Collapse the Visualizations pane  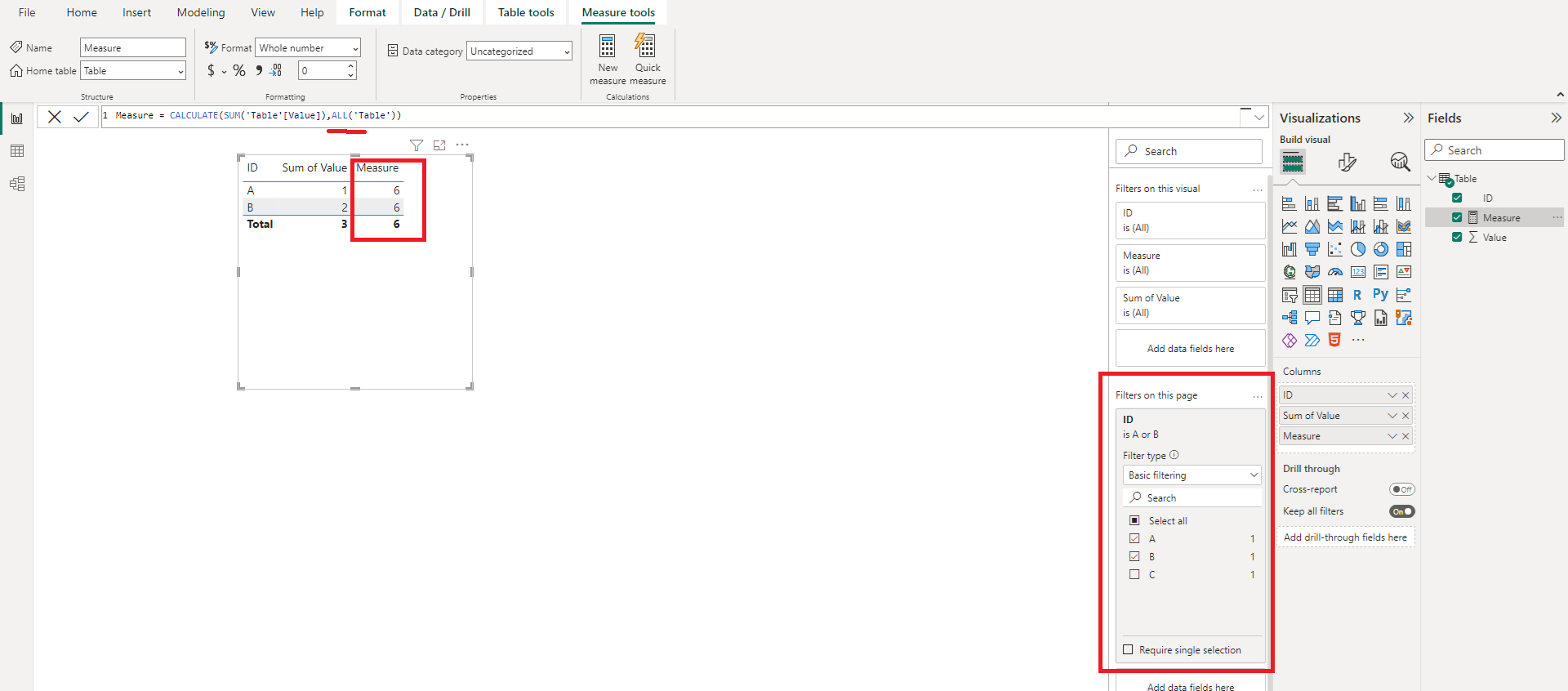pyautogui.click(x=1408, y=118)
